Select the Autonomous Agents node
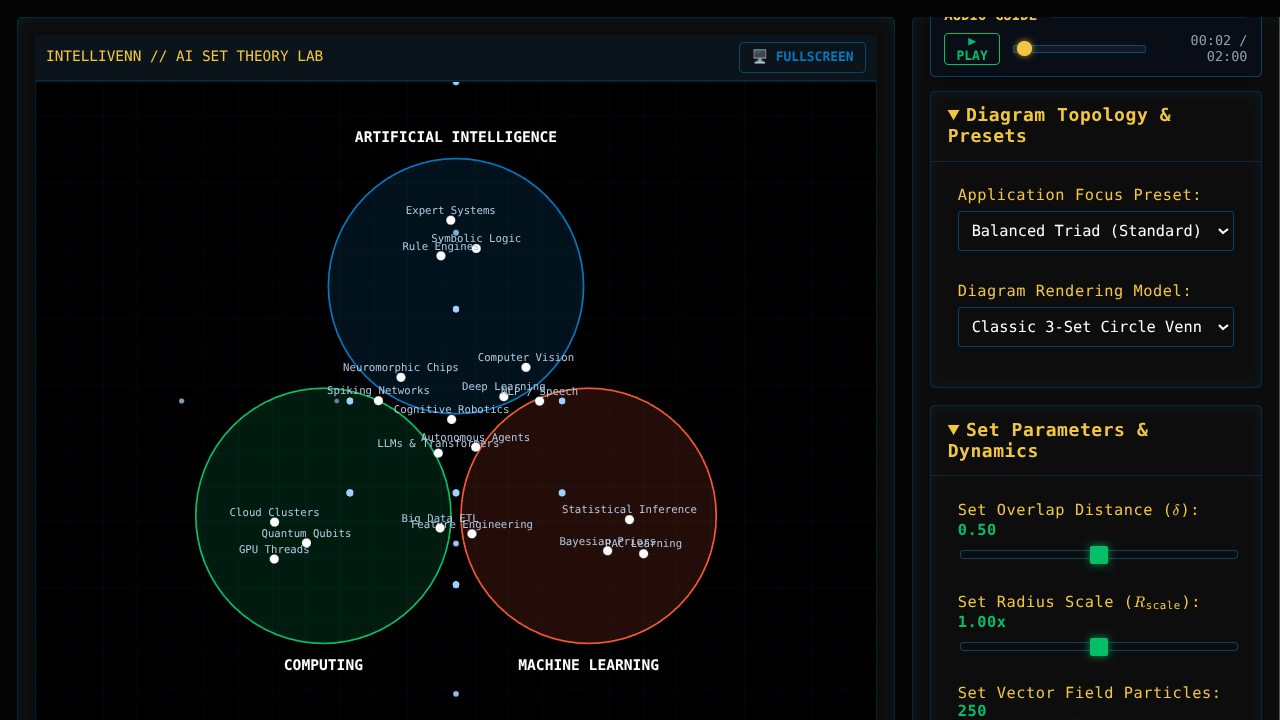This screenshot has width=1280, height=720. [476, 447]
